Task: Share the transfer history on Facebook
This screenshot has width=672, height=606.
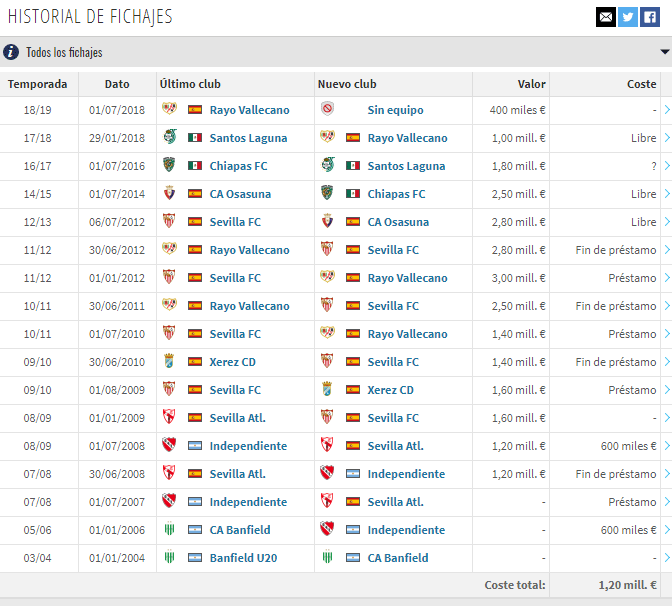Action: [x=650, y=17]
